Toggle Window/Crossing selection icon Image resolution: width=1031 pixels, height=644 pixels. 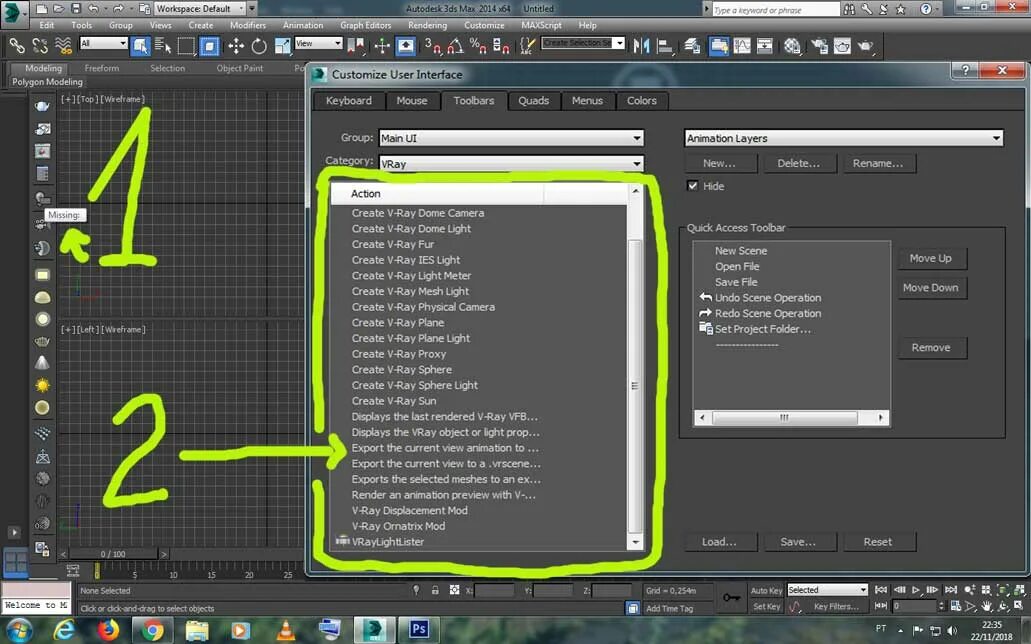(x=209, y=45)
